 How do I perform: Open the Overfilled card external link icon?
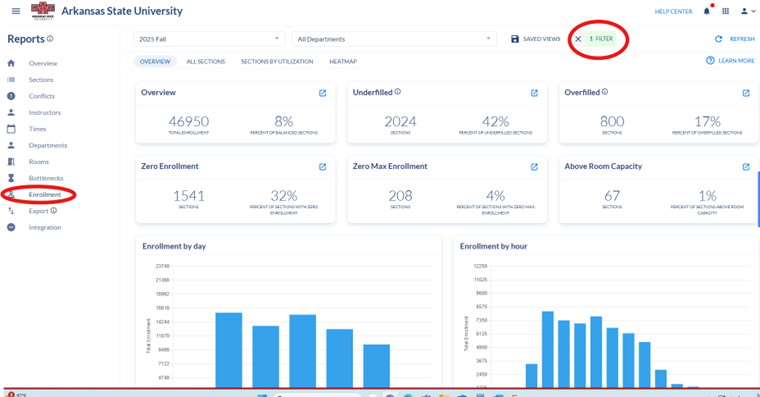746,93
